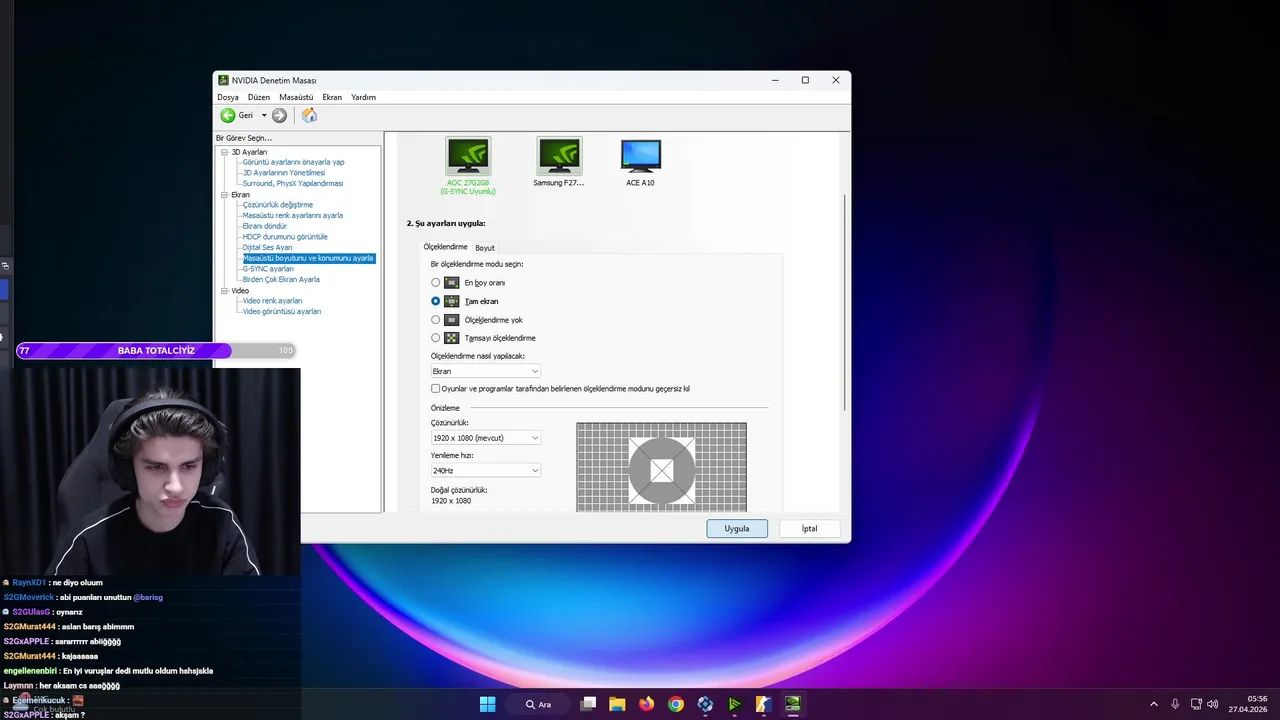Click the NVIDIA Control Panel taskbar icon
The height and width of the screenshot is (720, 1280).
[x=793, y=704]
